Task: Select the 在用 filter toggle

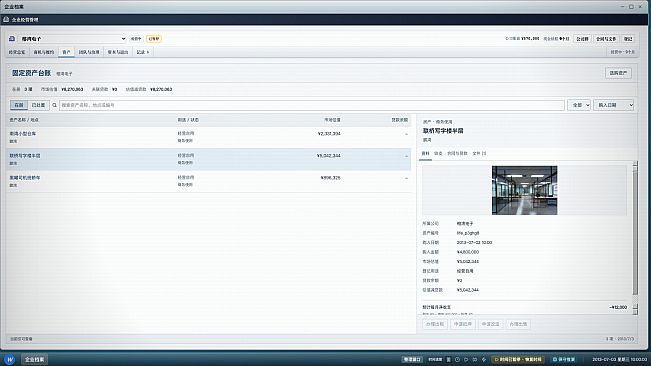Action: [19, 105]
